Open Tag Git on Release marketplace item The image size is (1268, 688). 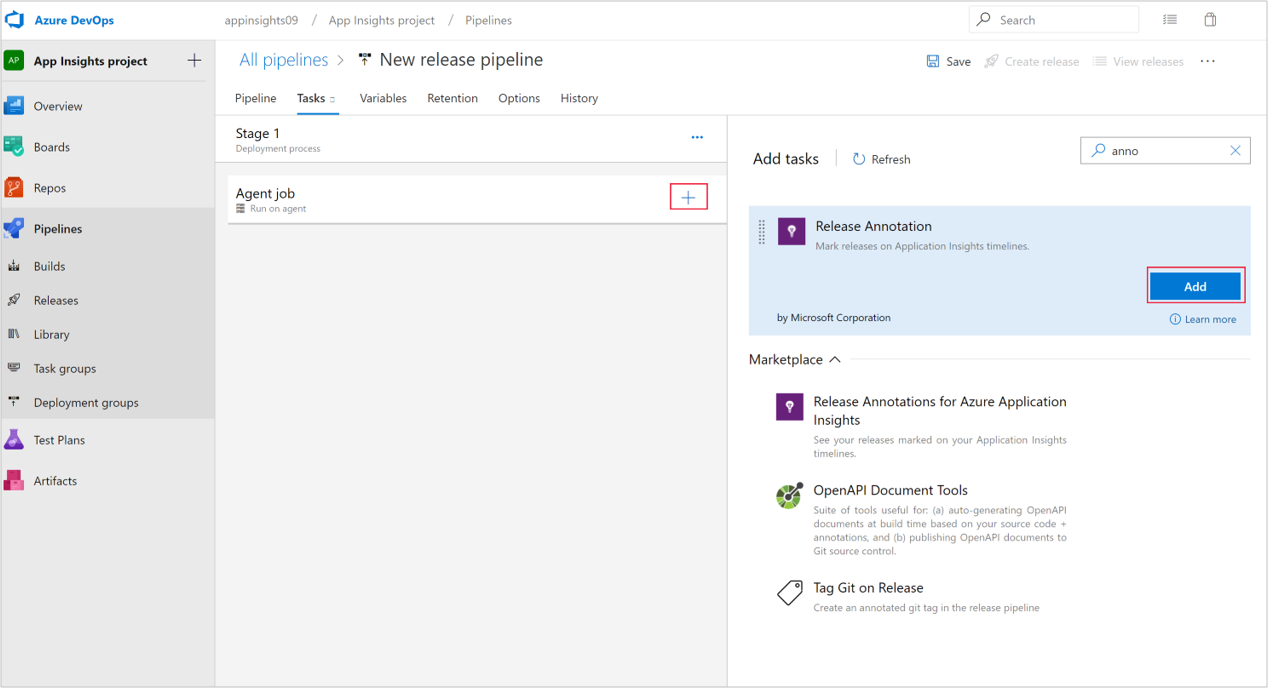[868, 588]
